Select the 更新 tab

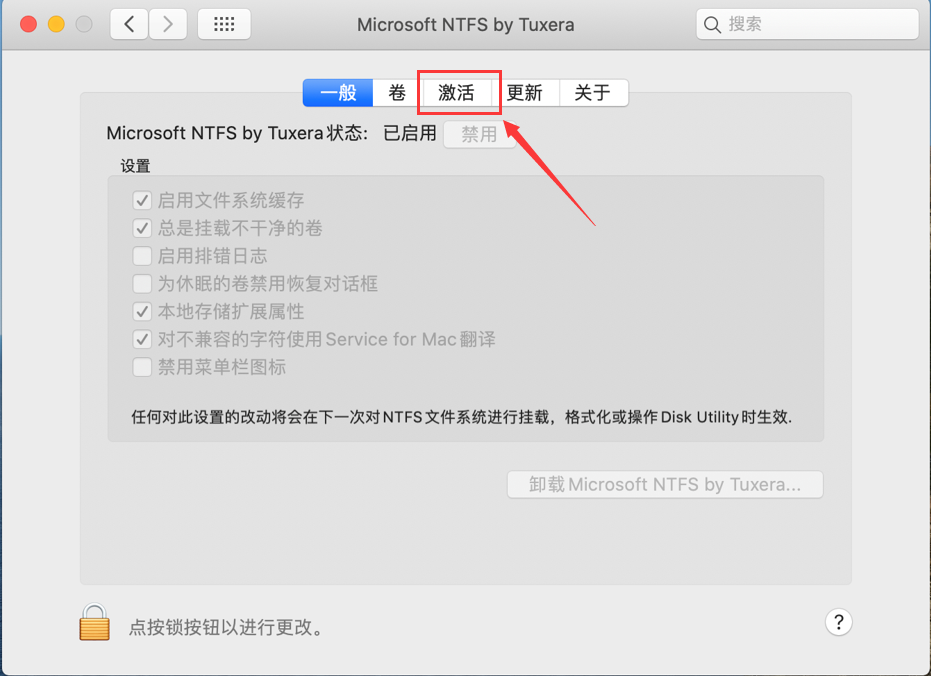tap(524, 93)
